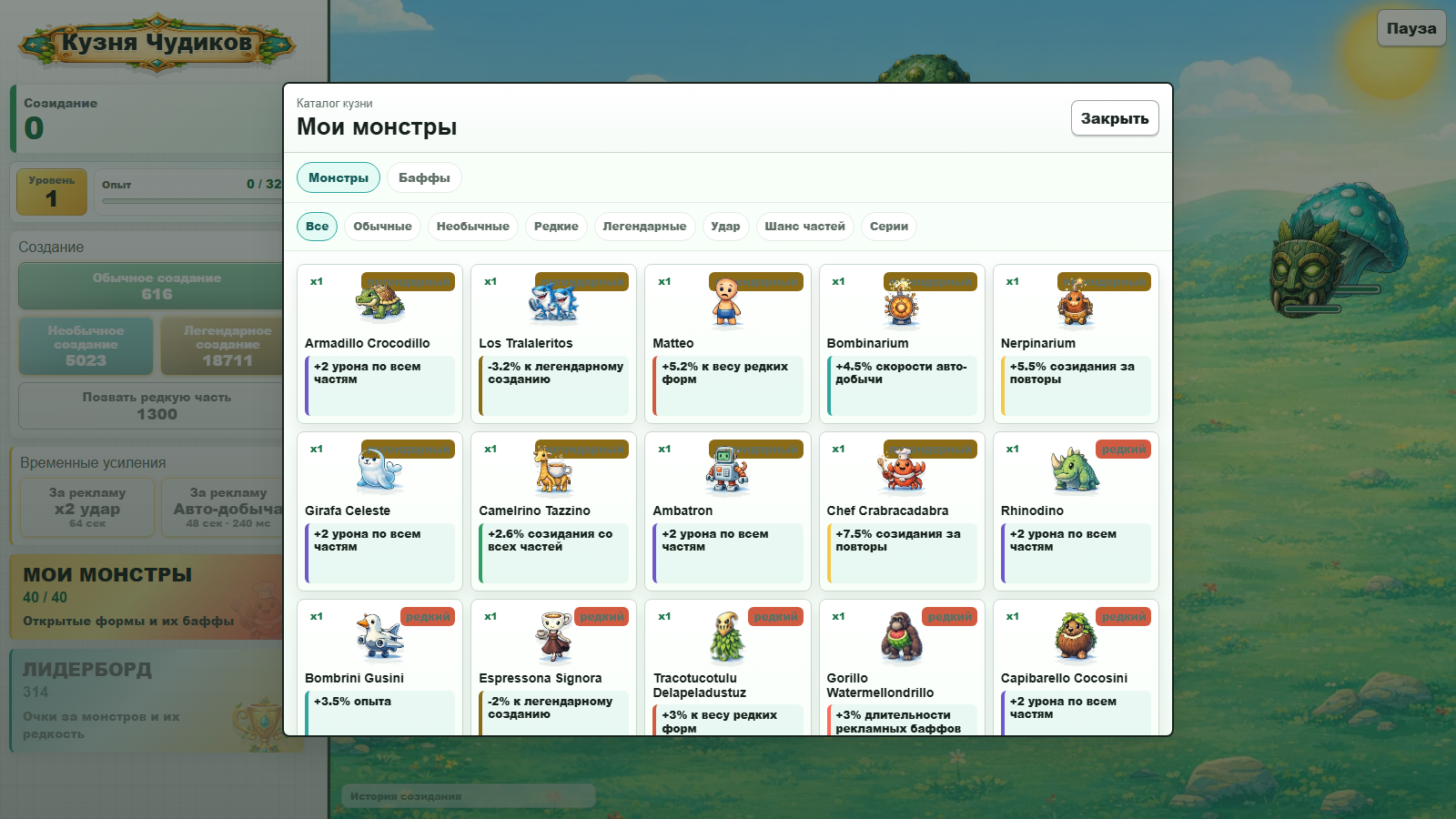The width and height of the screenshot is (1456, 819).
Task: Click the Espressona Signora icon
Action: 553,637
